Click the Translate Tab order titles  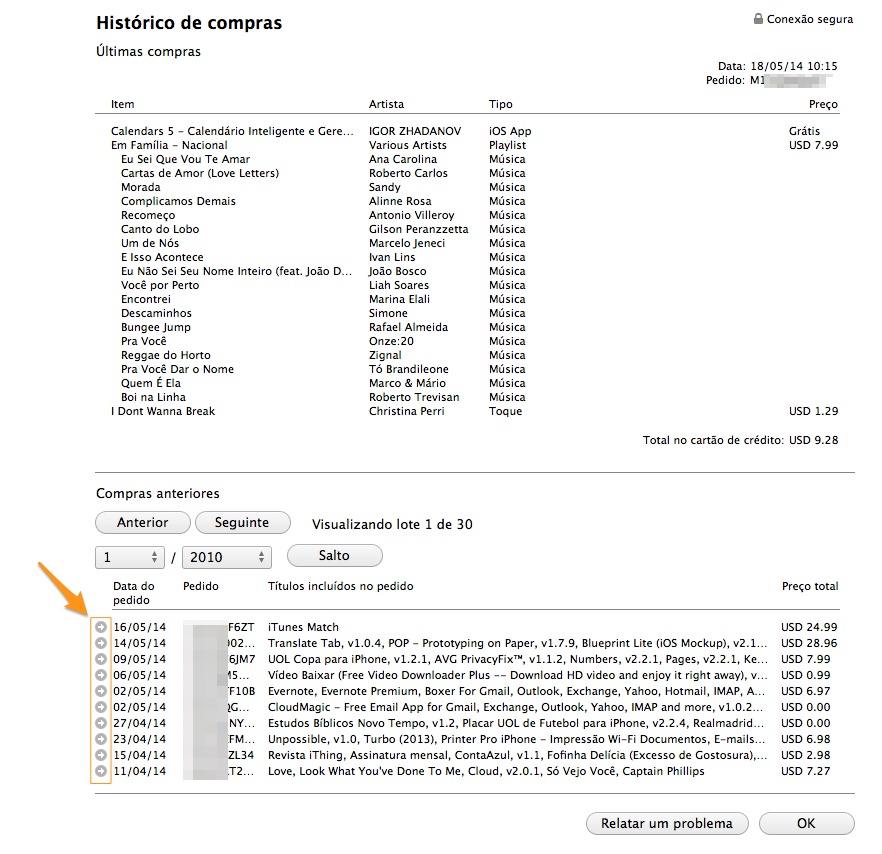click(518, 643)
